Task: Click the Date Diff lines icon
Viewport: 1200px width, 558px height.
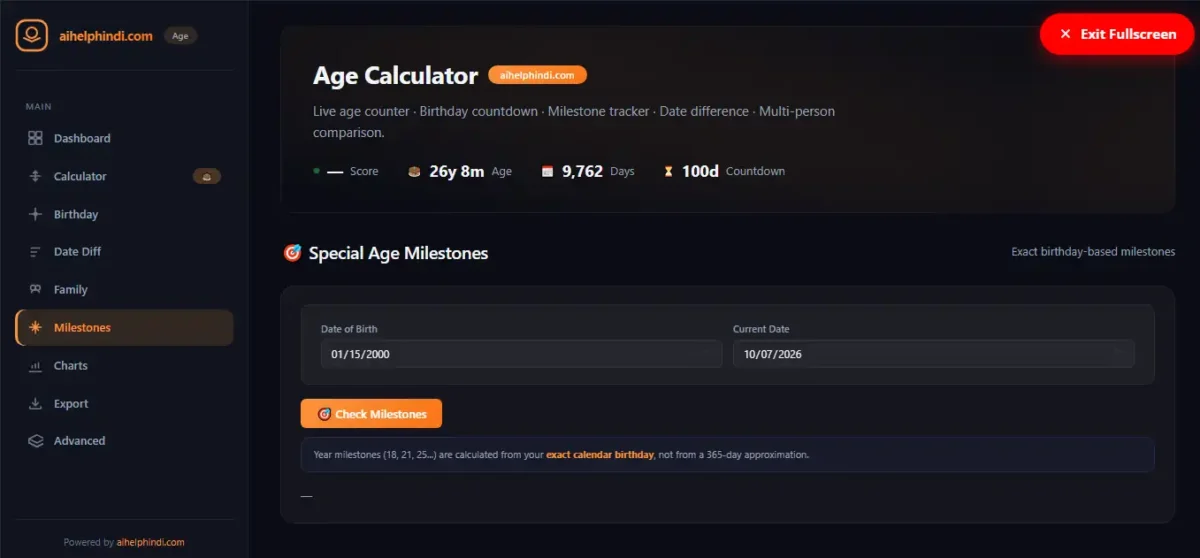Action: (x=35, y=252)
